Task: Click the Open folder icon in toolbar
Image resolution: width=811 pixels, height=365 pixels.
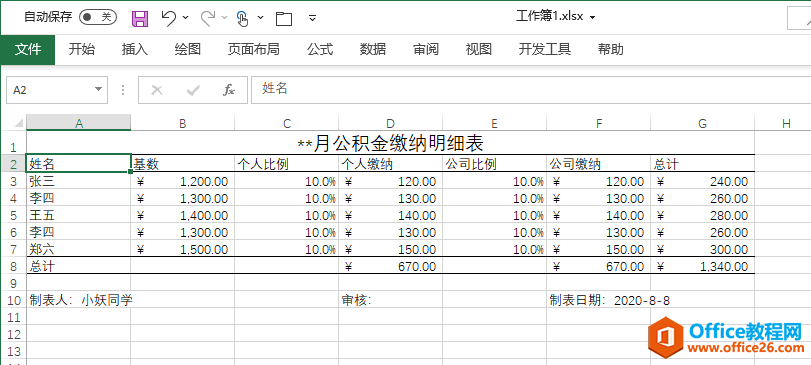Action: (x=283, y=19)
